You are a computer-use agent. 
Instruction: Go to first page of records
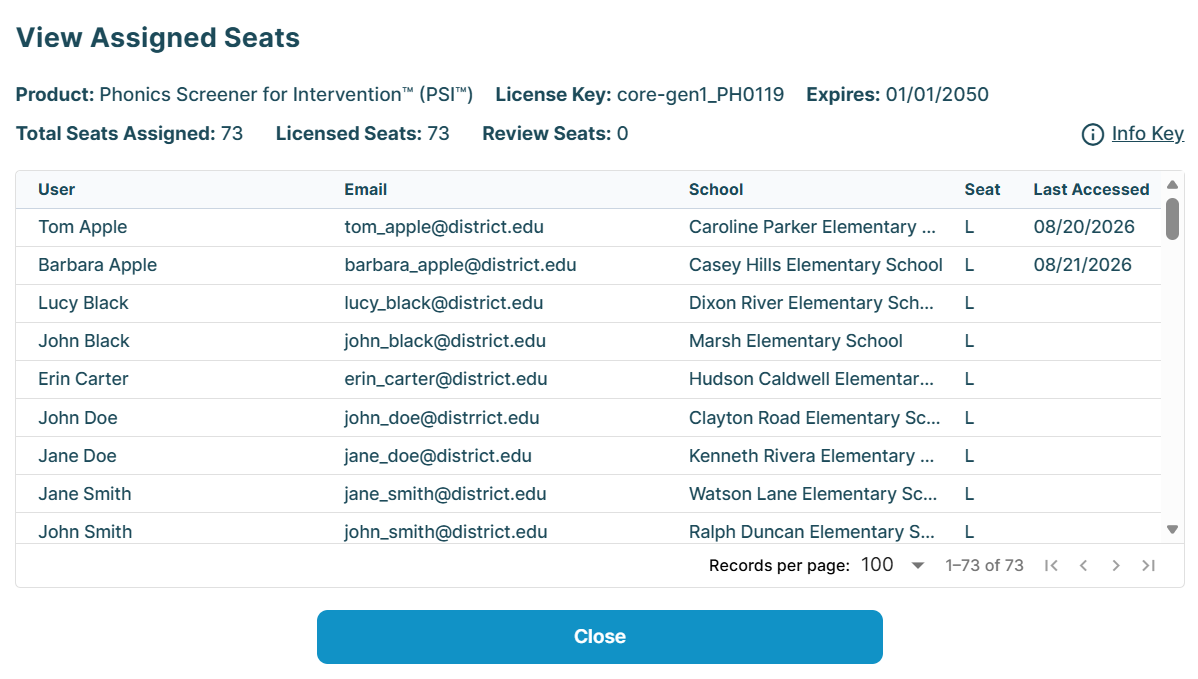tap(1051, 565)
